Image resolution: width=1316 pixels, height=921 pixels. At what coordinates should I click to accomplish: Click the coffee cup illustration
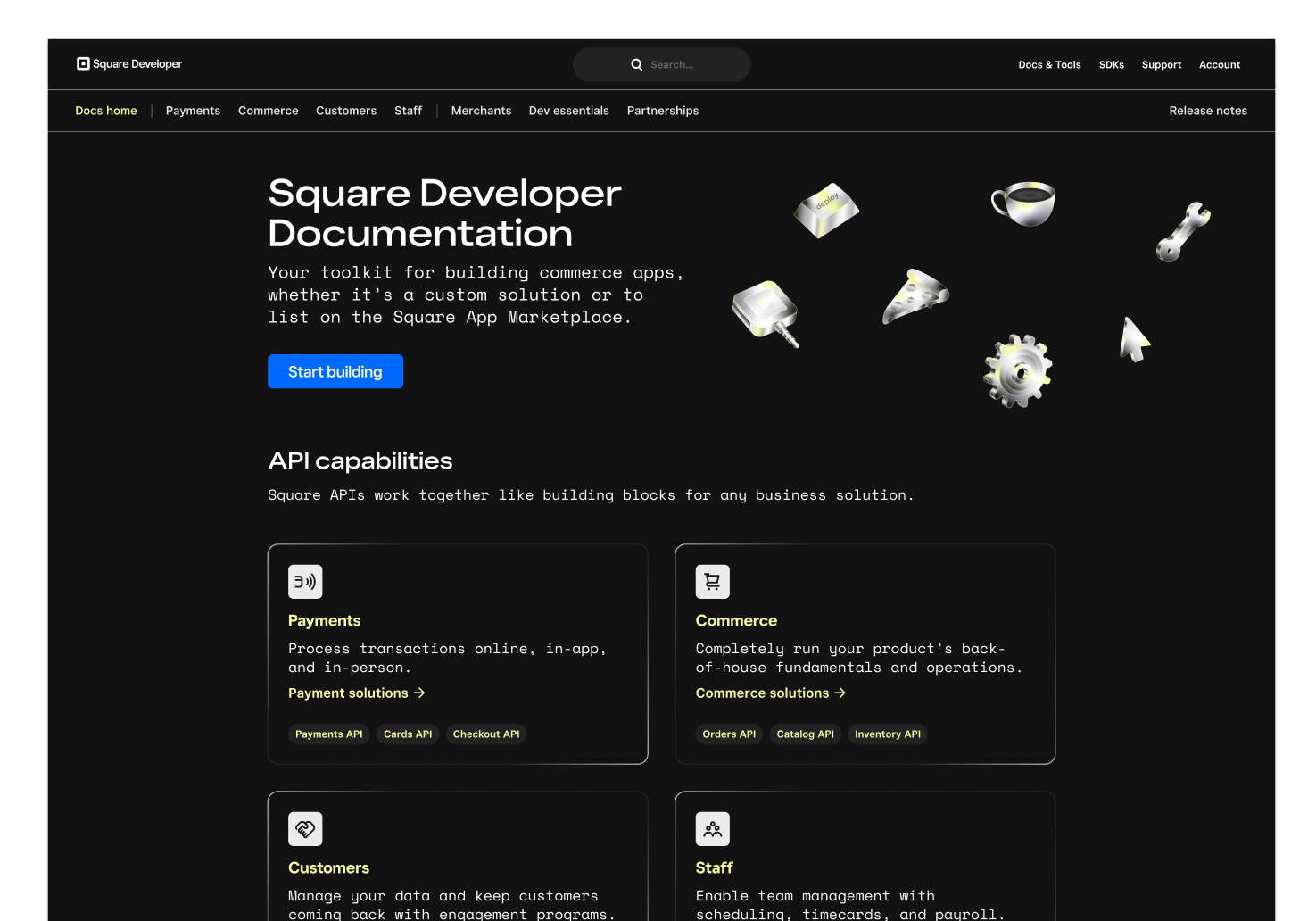pos(1023,203)
